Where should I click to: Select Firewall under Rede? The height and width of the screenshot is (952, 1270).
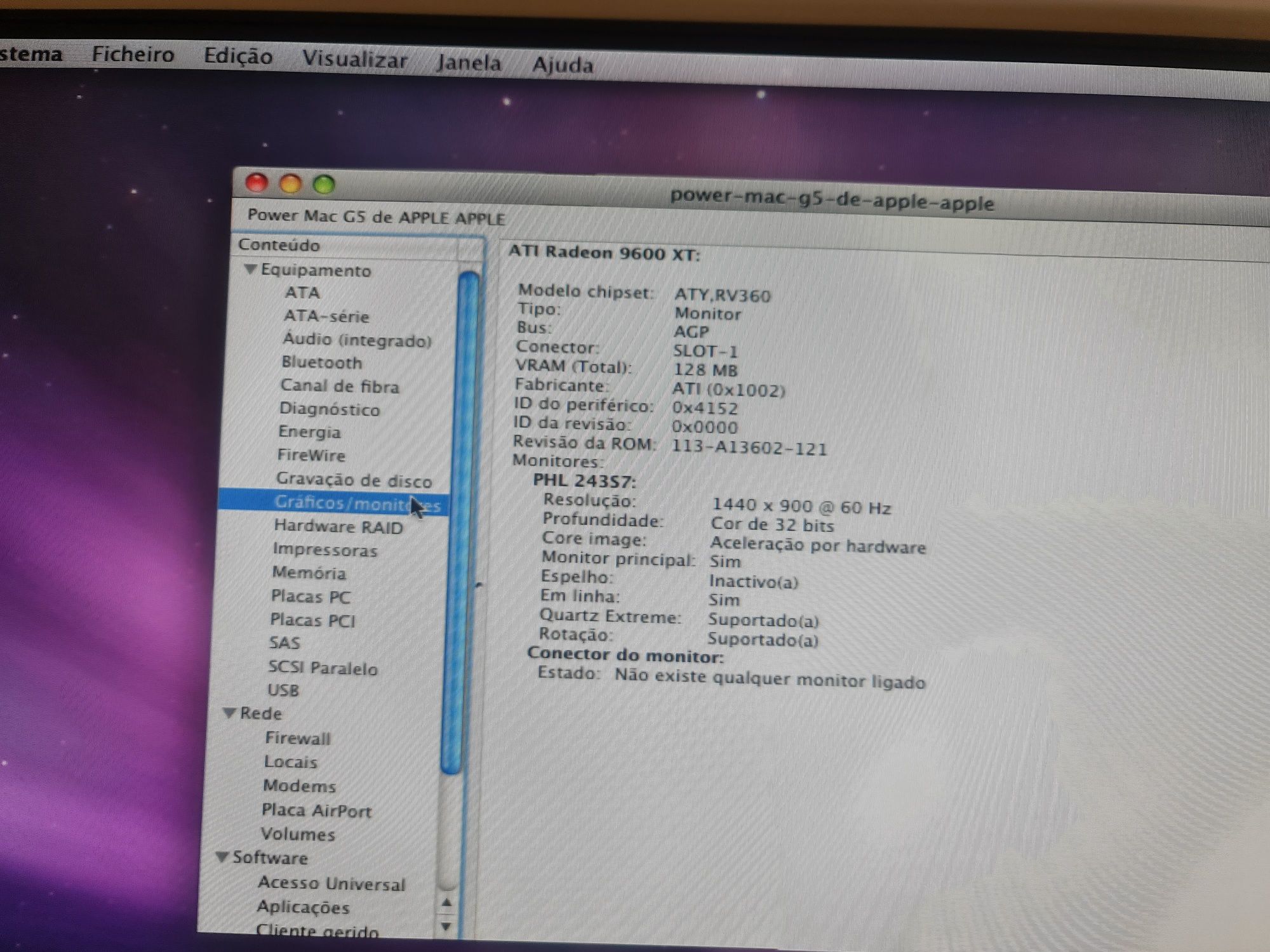tap(298, 738)
